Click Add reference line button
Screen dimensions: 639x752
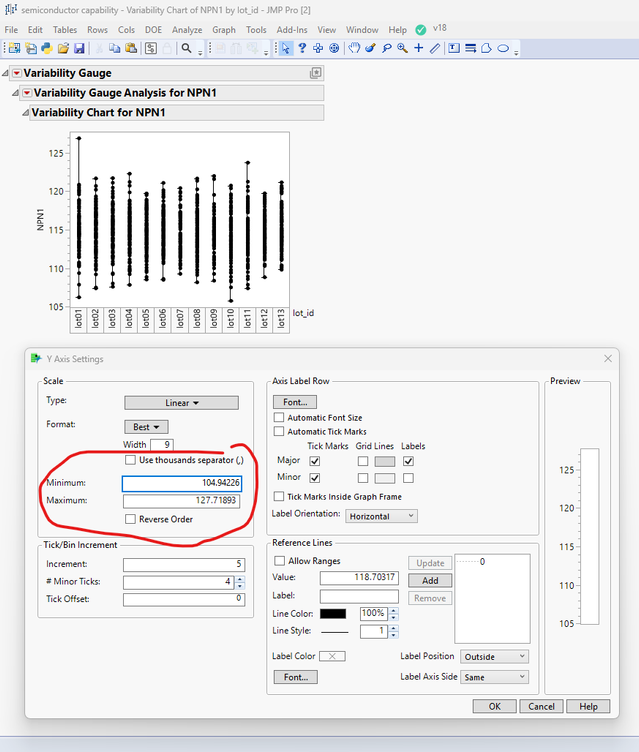point(430,580)
